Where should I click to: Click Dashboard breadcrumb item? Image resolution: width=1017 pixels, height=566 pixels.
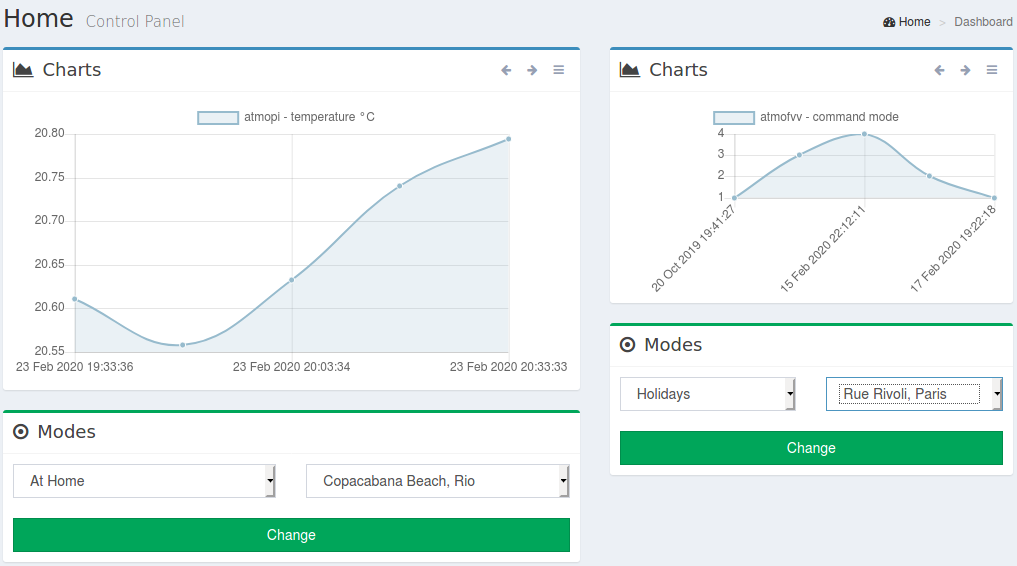point(983,22)
